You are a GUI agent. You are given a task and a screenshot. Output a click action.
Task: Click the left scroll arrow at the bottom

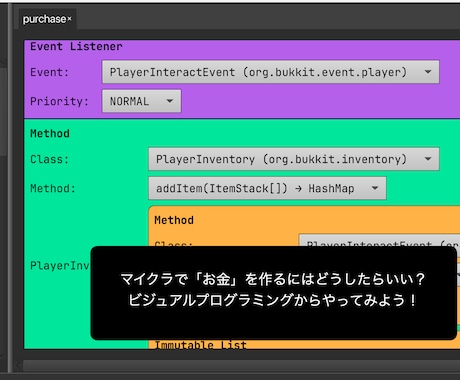click(x=18, y=366)
